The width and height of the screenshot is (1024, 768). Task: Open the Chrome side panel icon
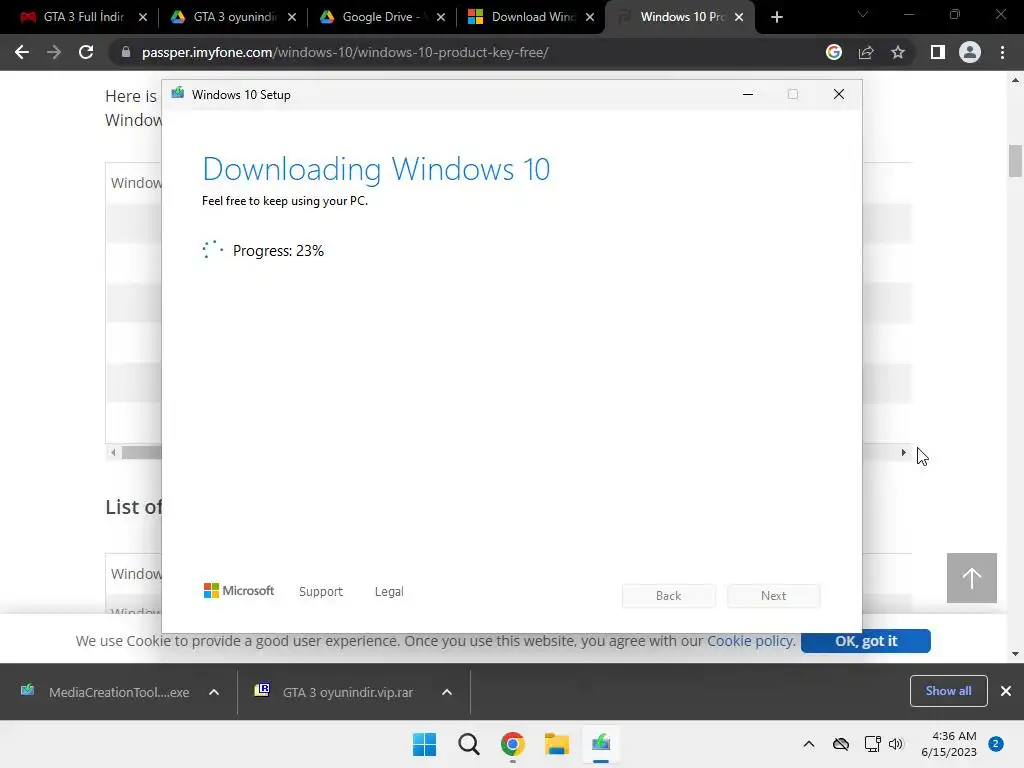click(x=938, y=52)
